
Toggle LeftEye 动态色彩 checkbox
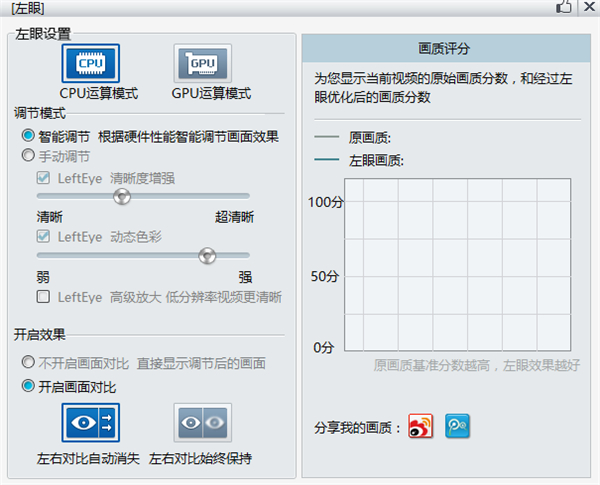pos(43,237)
